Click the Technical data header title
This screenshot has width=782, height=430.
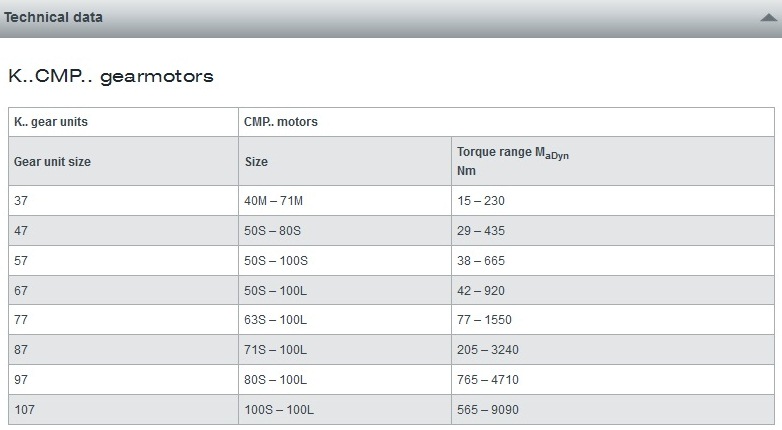(x=52, y=17)
